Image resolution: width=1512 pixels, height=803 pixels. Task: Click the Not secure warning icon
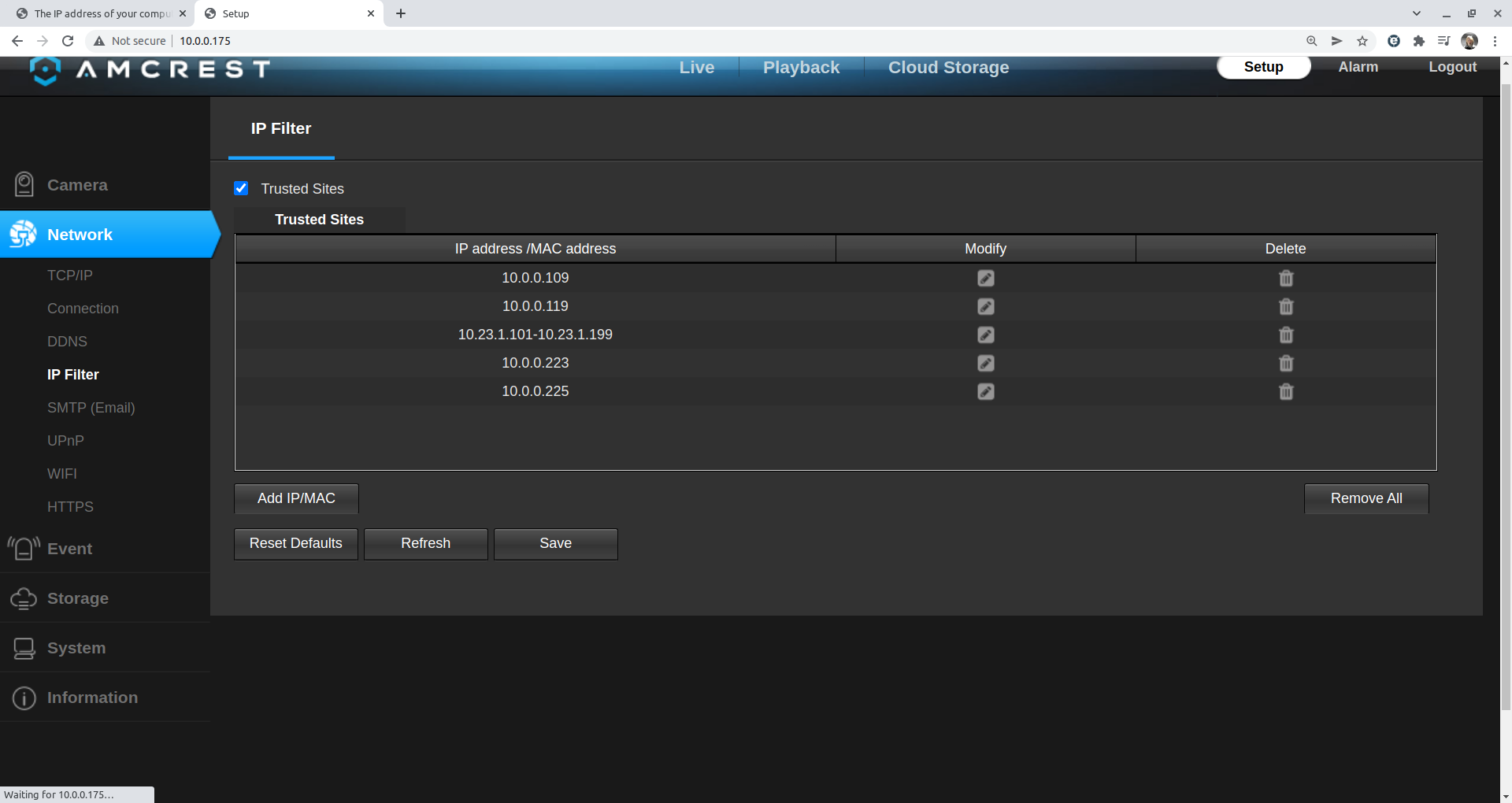[x=99, y=41]
